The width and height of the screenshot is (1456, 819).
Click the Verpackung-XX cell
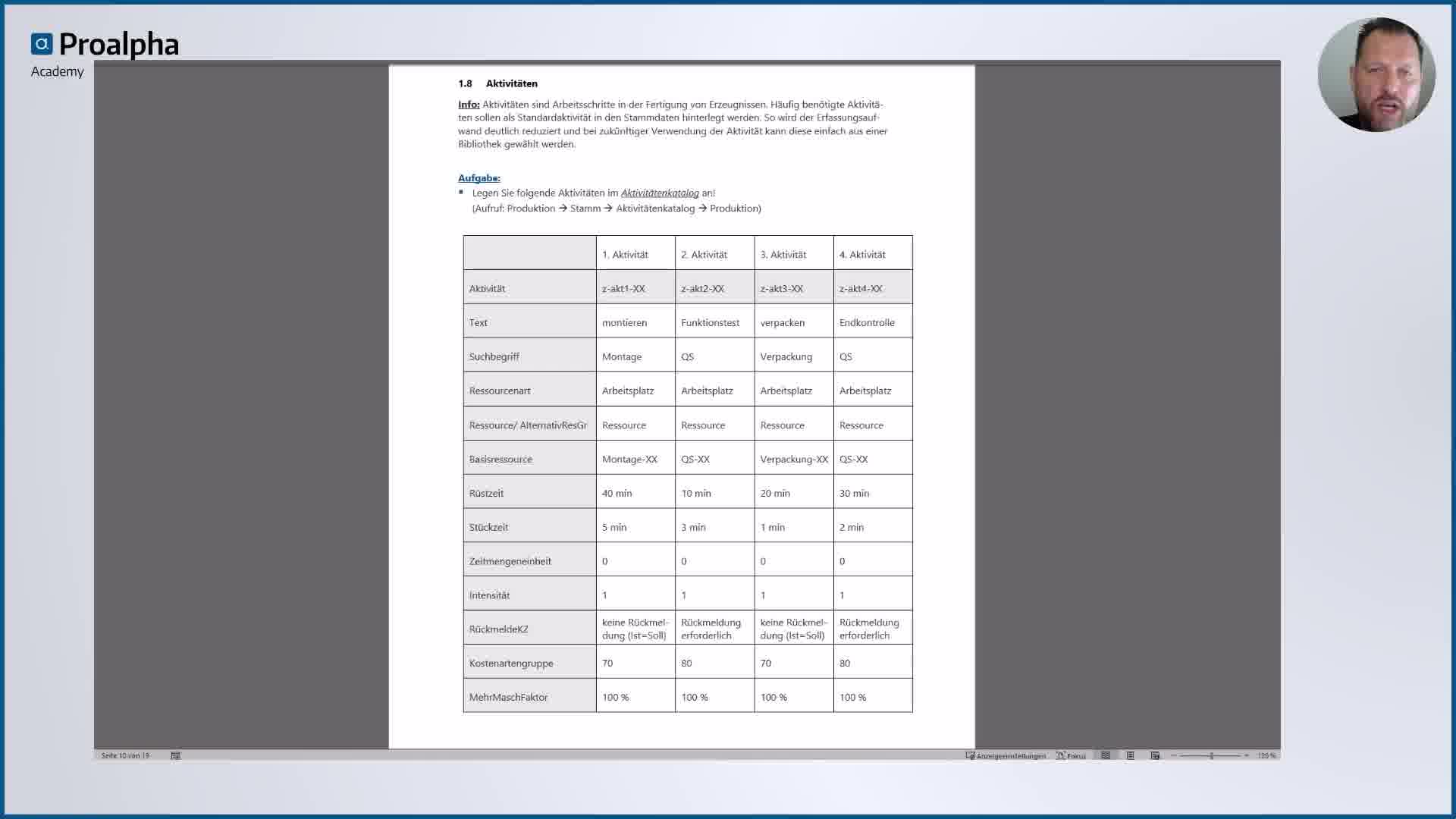(x=794, y=459)
